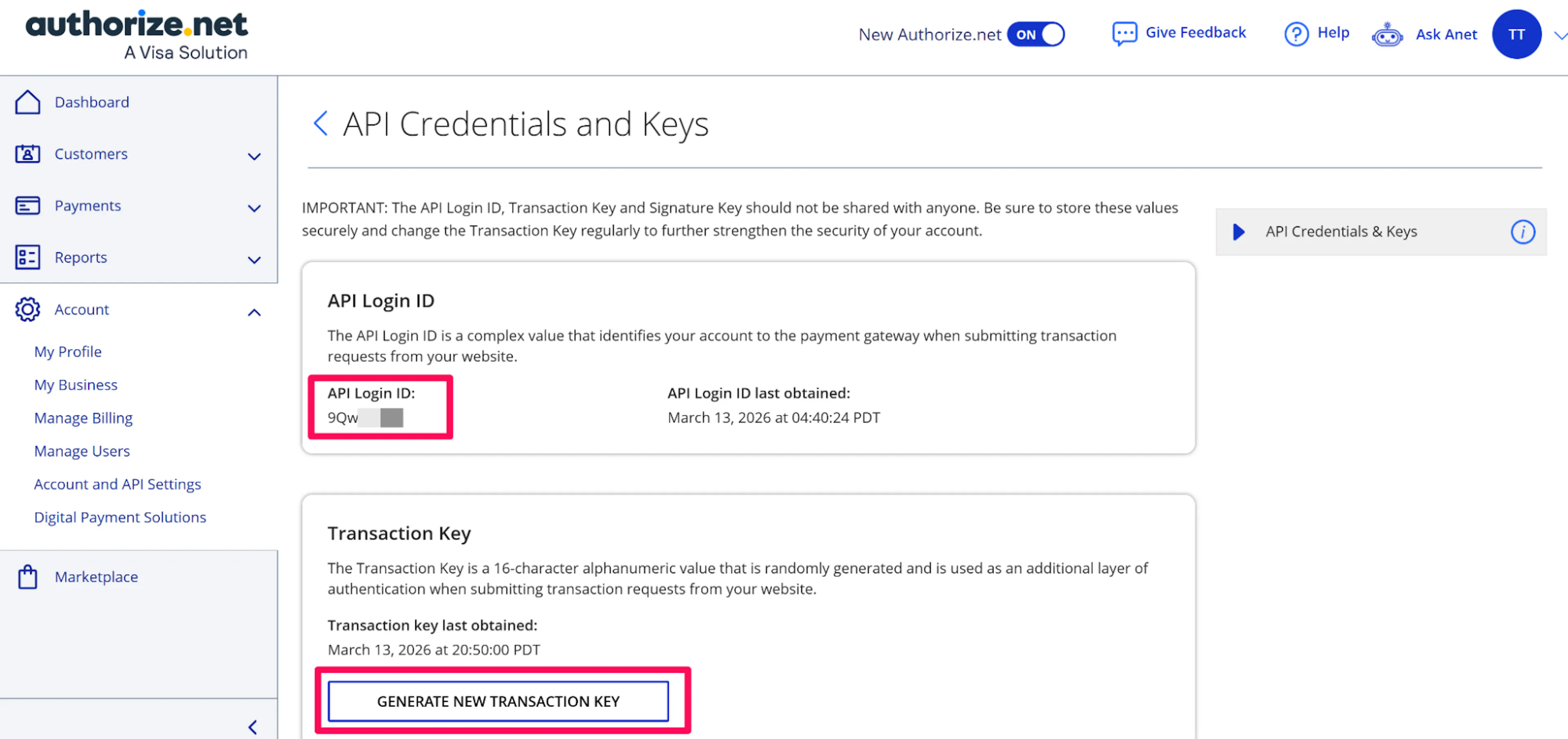Image resolution: width=1568 pixels, height=739 pixels.
Task: Click the masked API Login ID value
Action: click(x=365, y=418)
